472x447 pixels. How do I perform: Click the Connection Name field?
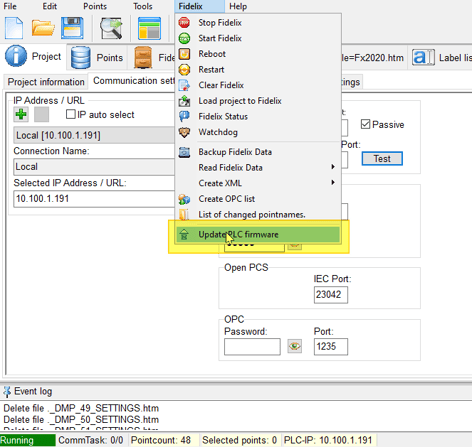pos(94,167)
